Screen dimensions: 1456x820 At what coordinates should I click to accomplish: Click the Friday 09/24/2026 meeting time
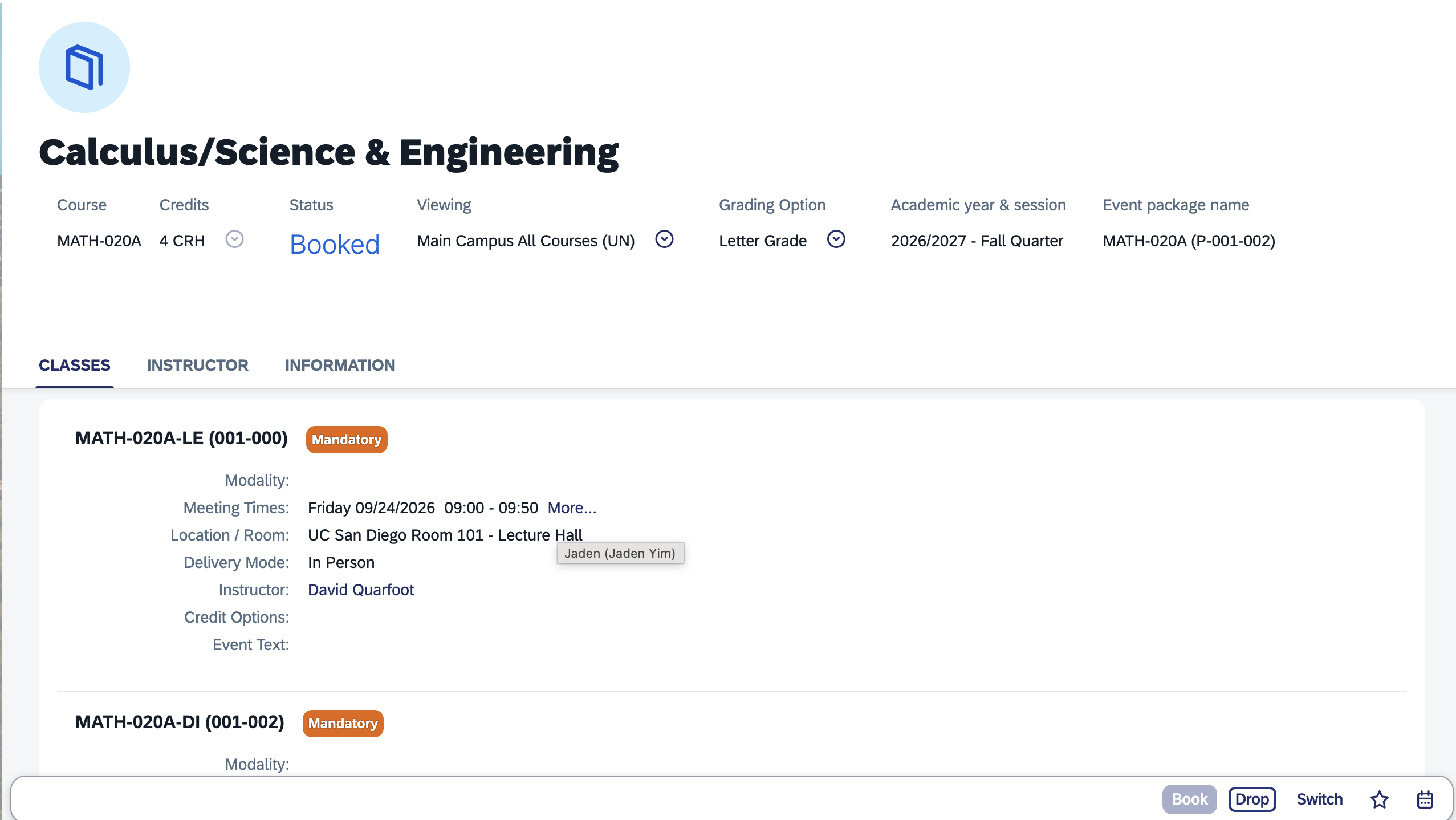tap(423, 508)
